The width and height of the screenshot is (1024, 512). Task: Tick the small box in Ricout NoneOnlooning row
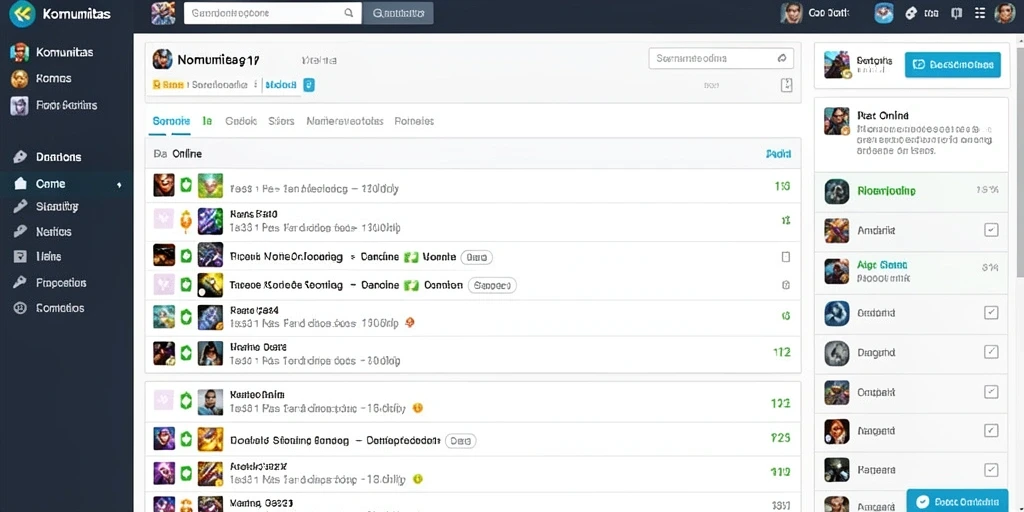coord(786,257)
